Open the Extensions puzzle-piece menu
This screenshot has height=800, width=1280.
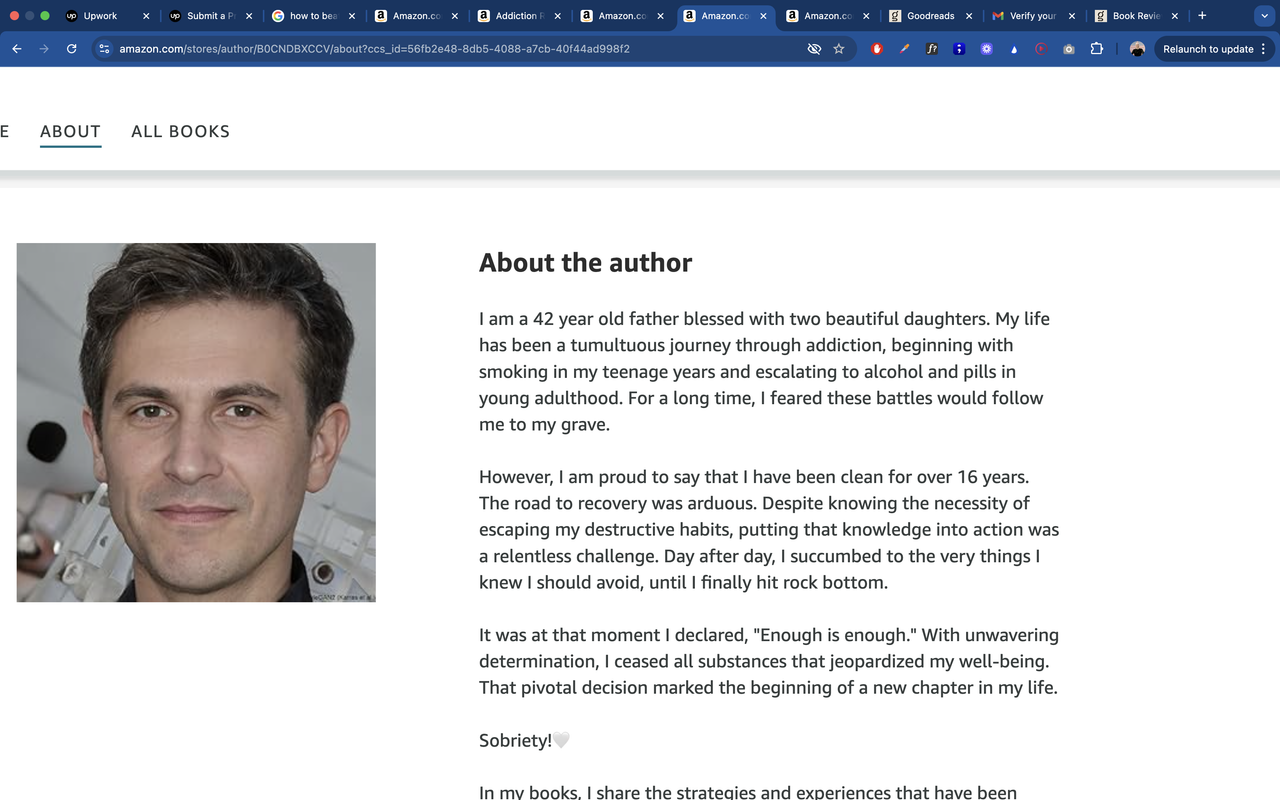[x=1096, y=48]
